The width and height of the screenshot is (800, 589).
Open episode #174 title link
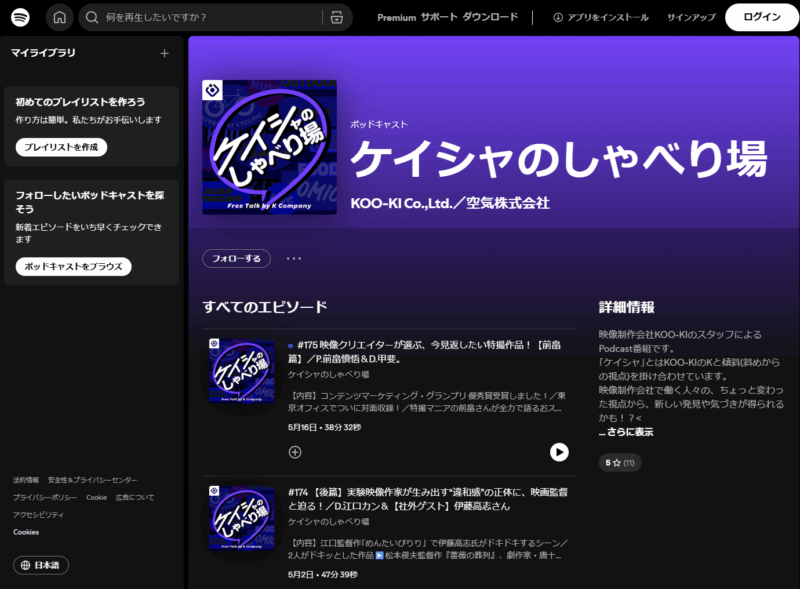[x=428, y=499]
